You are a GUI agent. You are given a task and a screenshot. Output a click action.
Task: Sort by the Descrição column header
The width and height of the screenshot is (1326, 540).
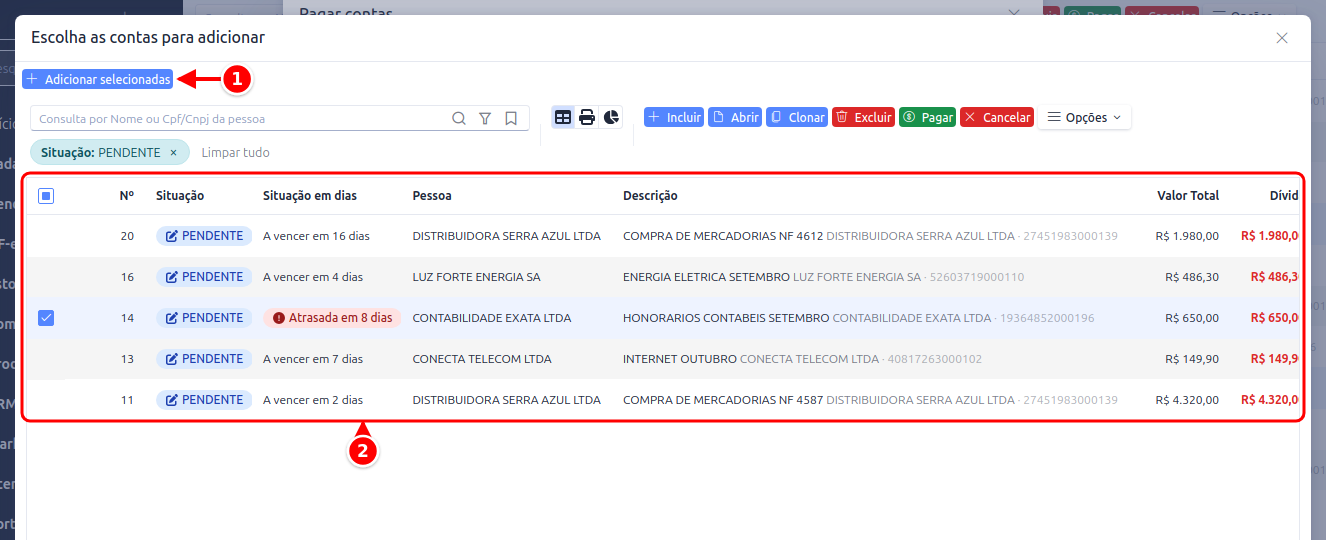point(650,196)
